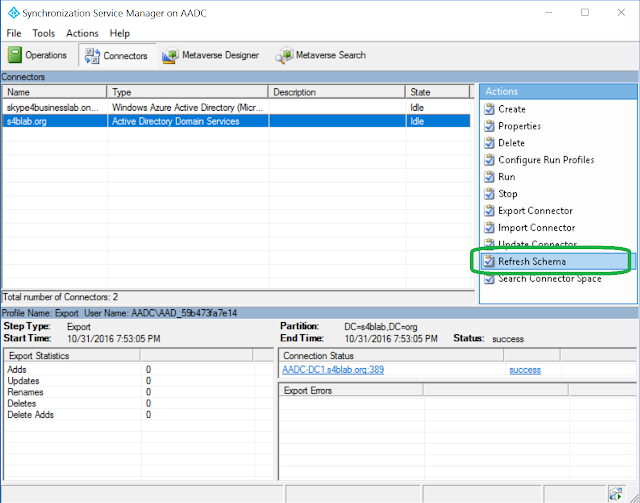Switch to the Operations tab label
This screenshot has width=640, height=503.
pyautogui.click(x=46, y=55)
